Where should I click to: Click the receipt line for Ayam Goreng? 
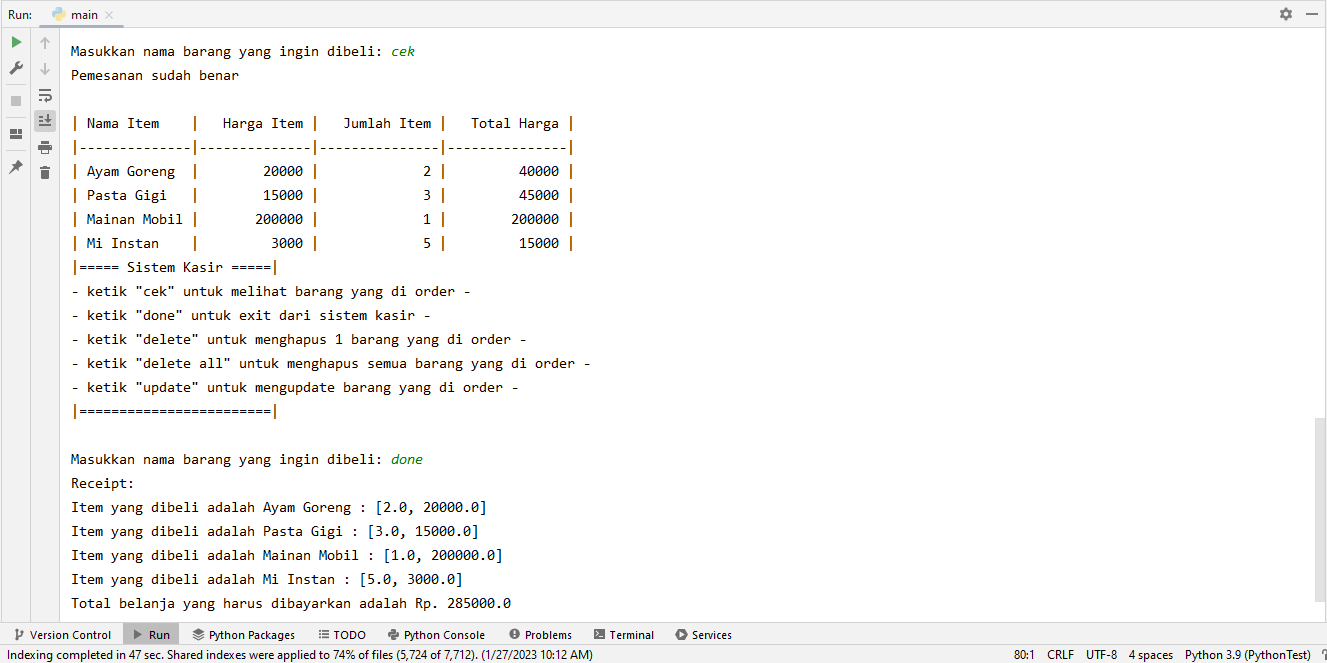(279, 508)
